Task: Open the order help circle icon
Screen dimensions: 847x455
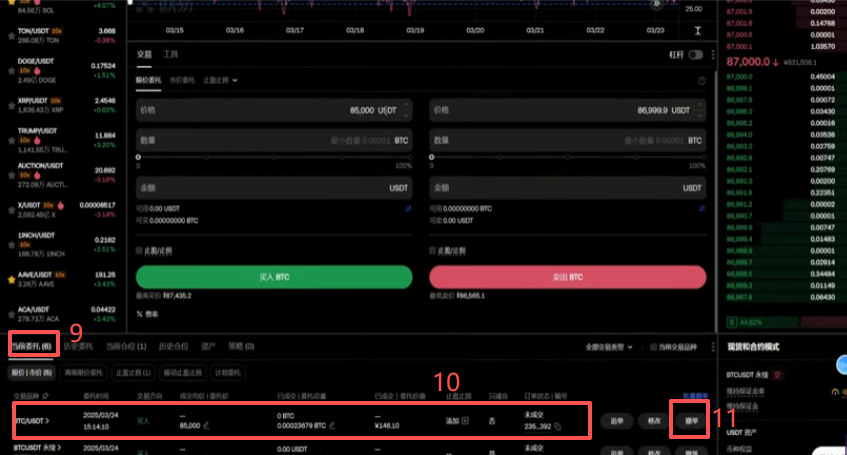Action: pyautogui.click(x=702, y=81)
